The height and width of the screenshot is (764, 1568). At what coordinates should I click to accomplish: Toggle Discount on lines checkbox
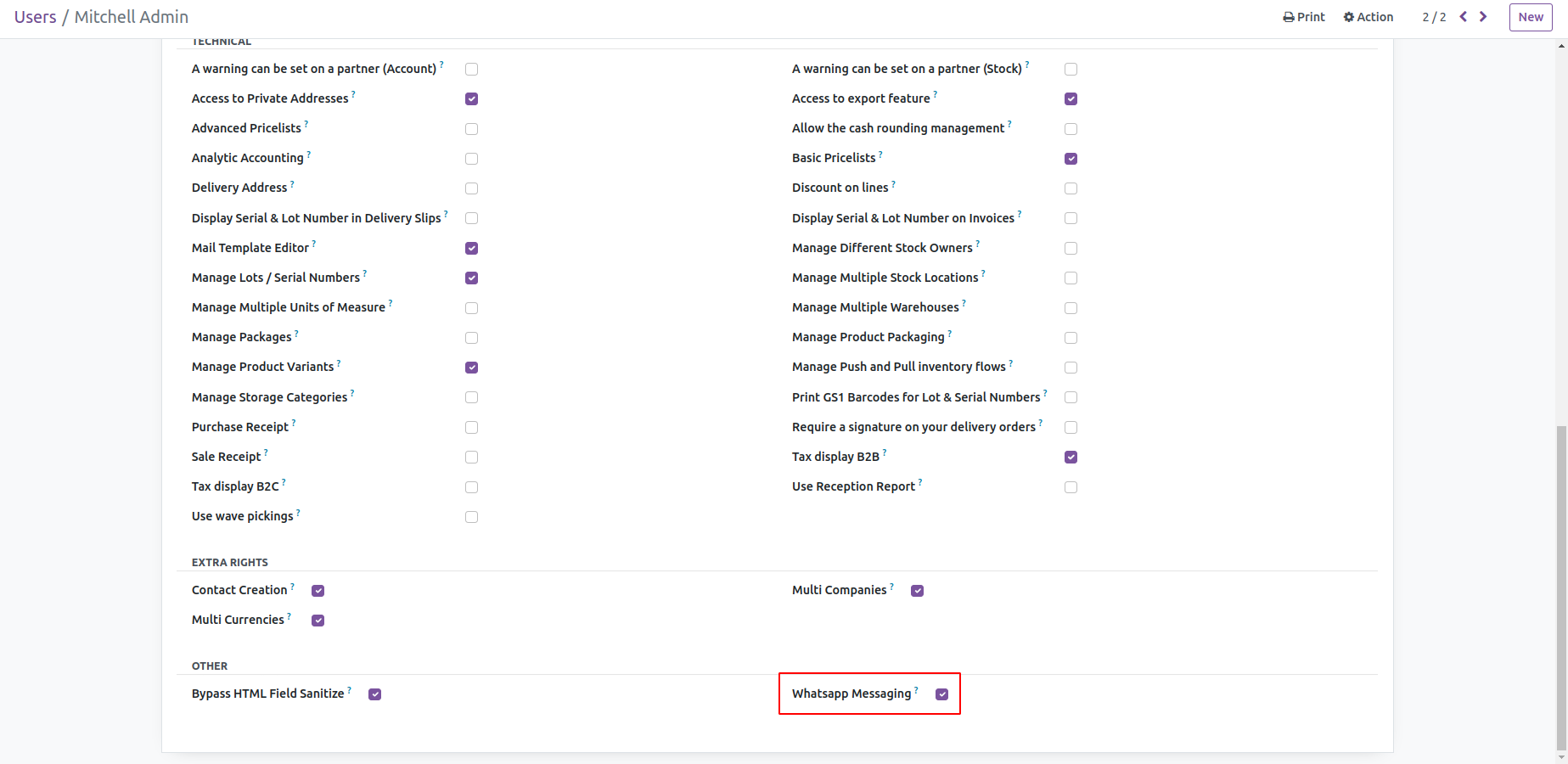[x=1071, y=188]
